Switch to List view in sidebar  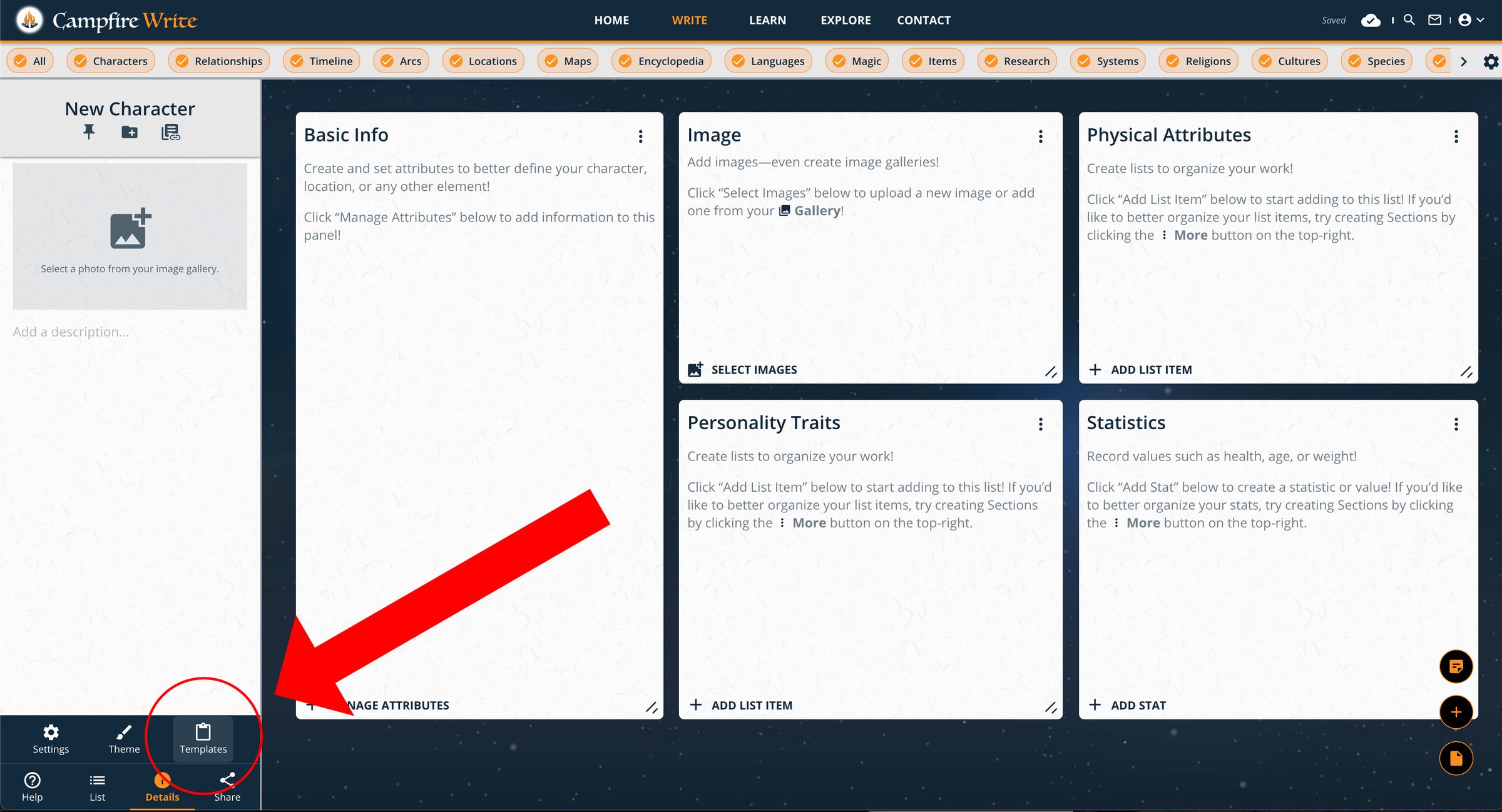pos(97,787)
